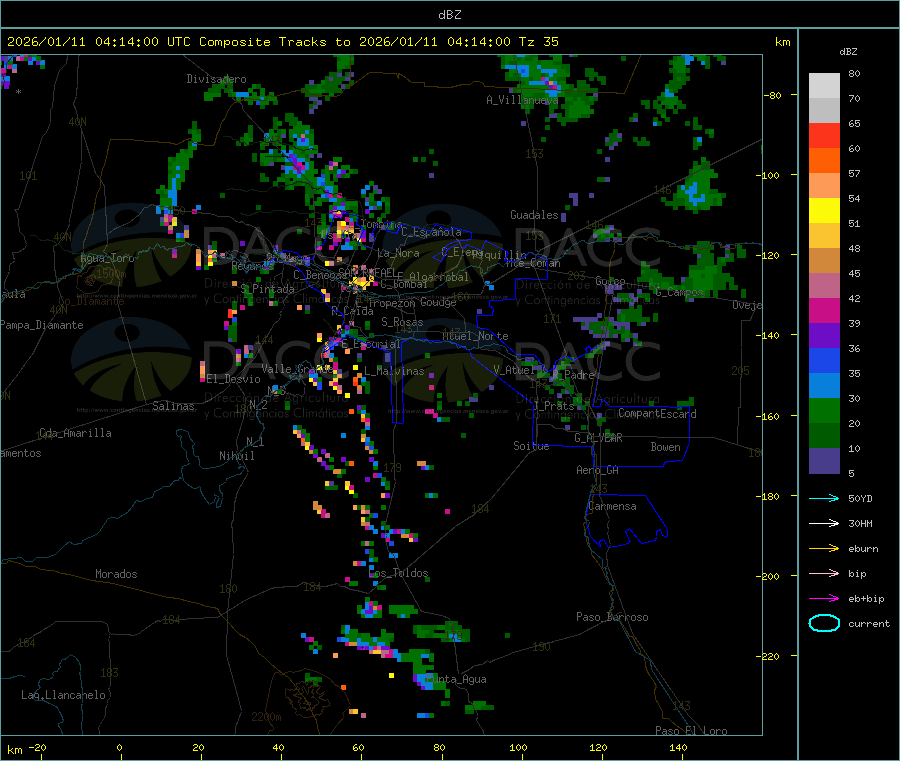Image resolution: width=900 pixels, height=761 pixels.
Task: Click the 'CompantEscard' map label
Action: (657, 414)
